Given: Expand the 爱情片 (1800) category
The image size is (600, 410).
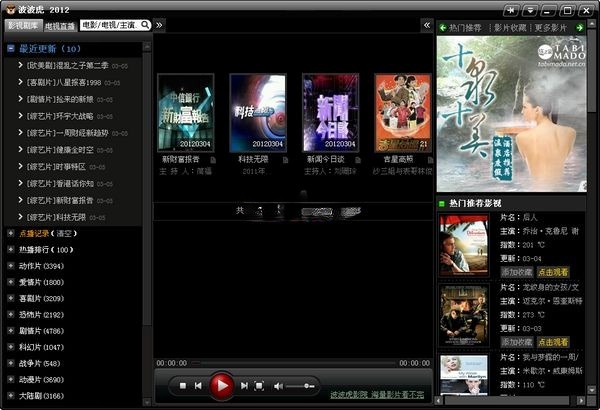Looking at the screenshot, I should 11,282.
